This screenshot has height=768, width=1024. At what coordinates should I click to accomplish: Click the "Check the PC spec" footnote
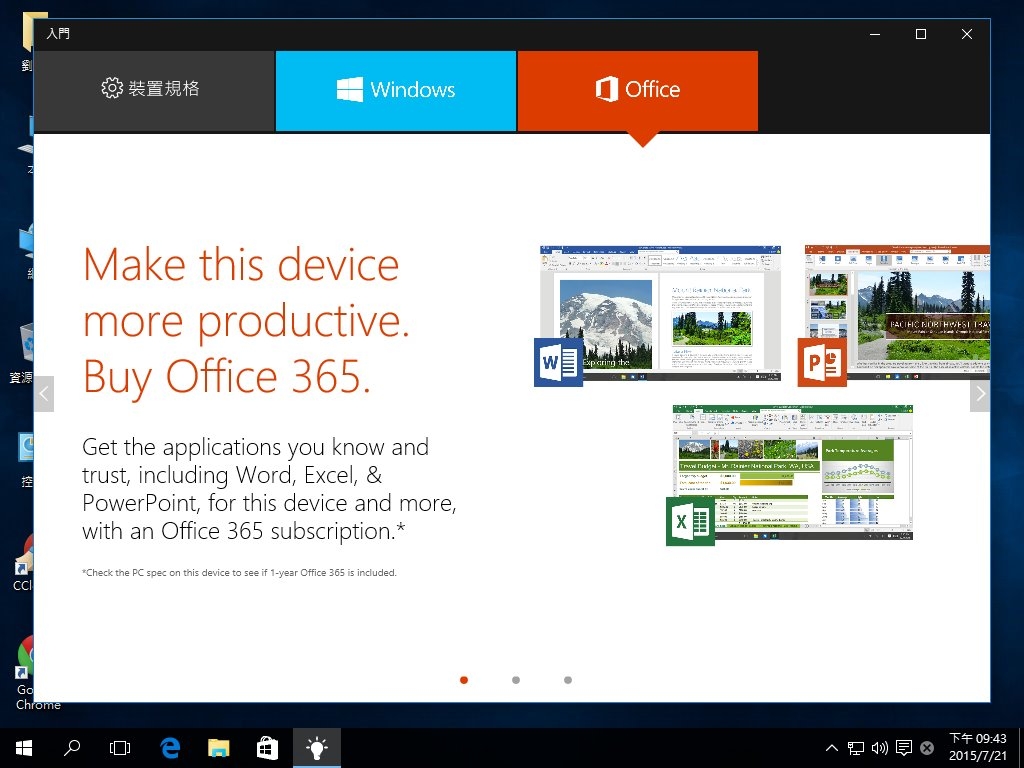[x=239, y=573]
